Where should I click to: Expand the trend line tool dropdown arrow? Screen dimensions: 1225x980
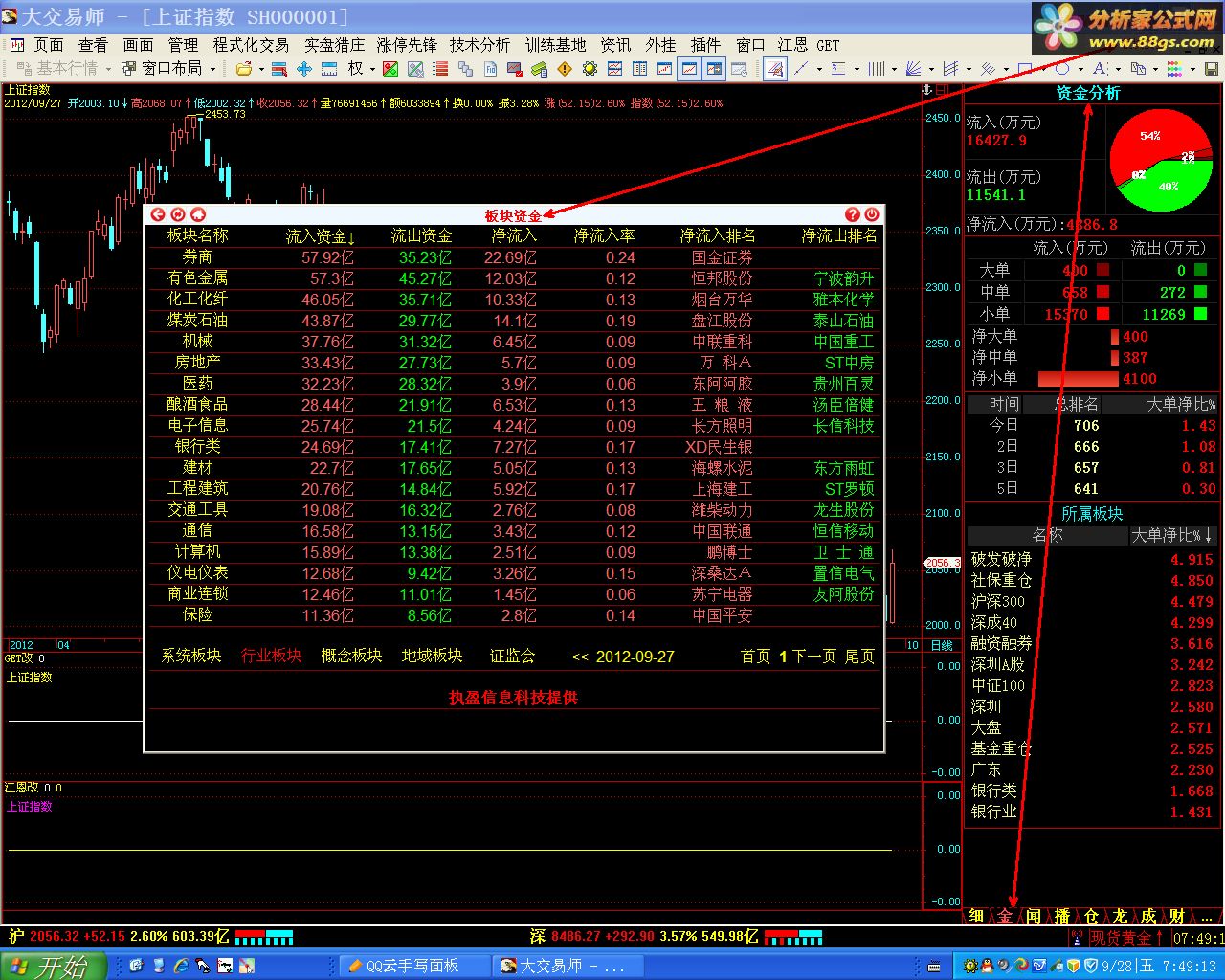coord(819,69)
